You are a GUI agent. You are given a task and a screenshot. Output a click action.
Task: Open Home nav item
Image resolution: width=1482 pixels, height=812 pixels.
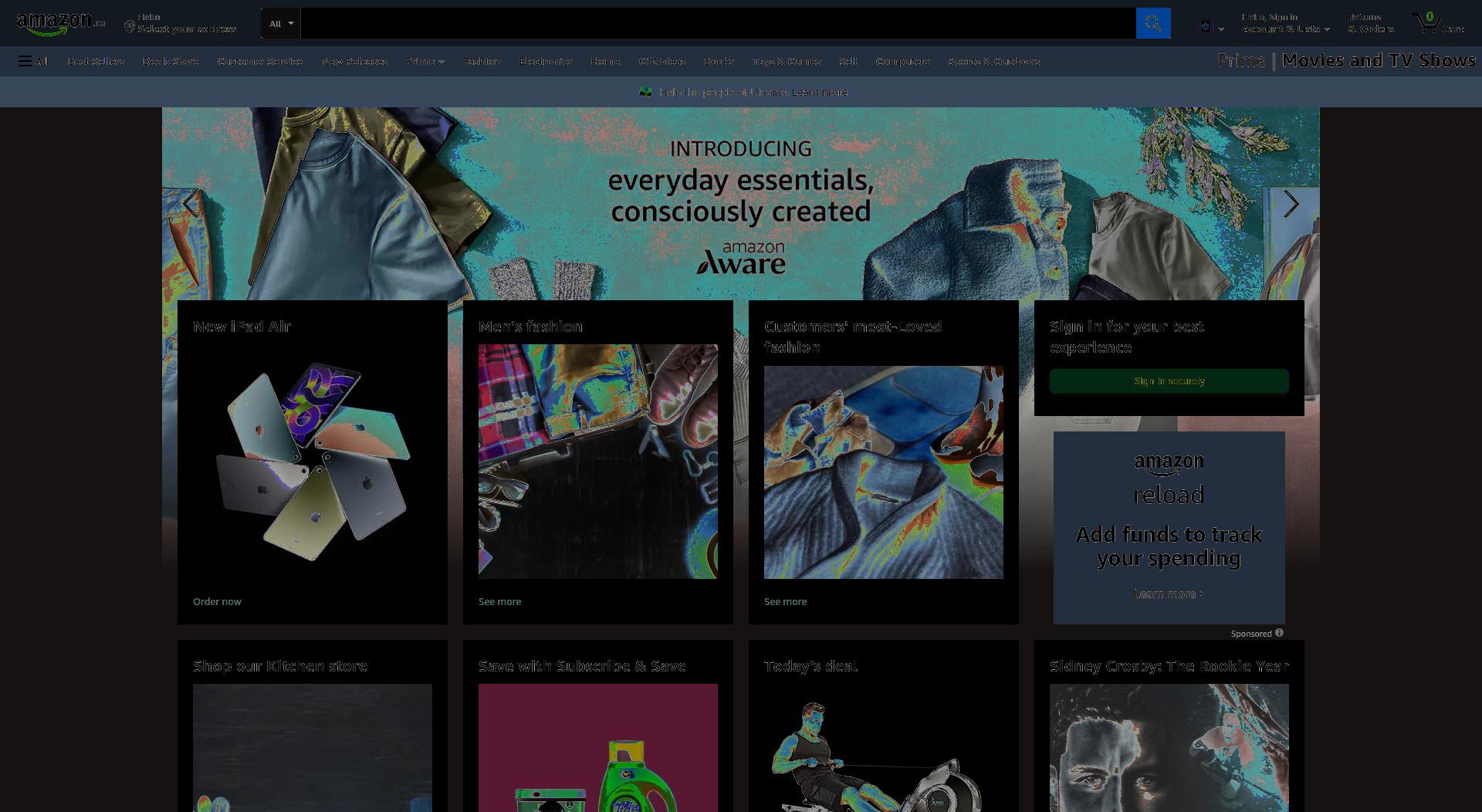click(605, 61)
